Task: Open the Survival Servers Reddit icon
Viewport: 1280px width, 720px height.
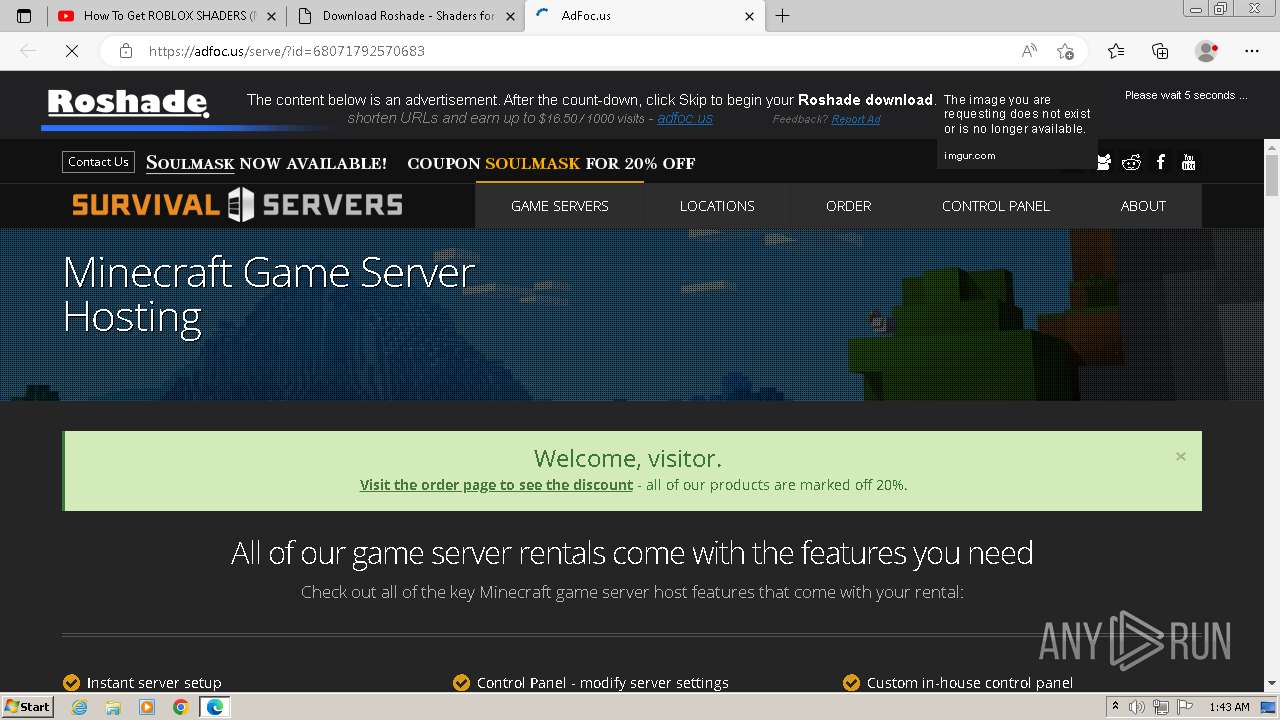Action: [1131, 162]
